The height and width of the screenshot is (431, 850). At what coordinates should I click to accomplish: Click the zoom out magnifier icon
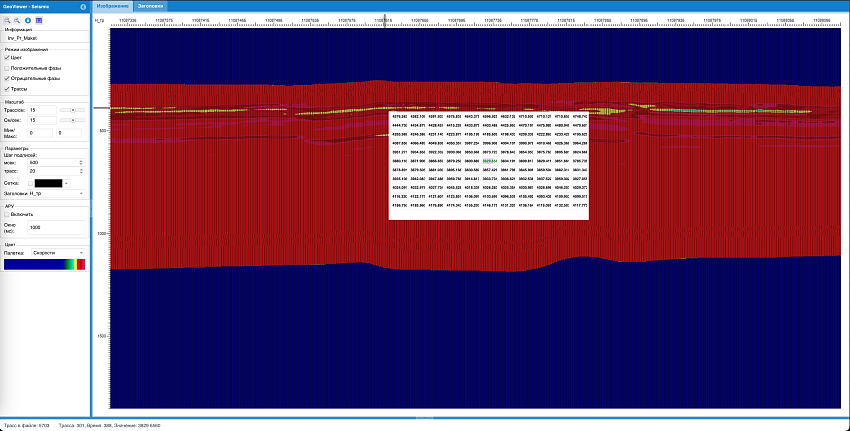click(17, 19)
